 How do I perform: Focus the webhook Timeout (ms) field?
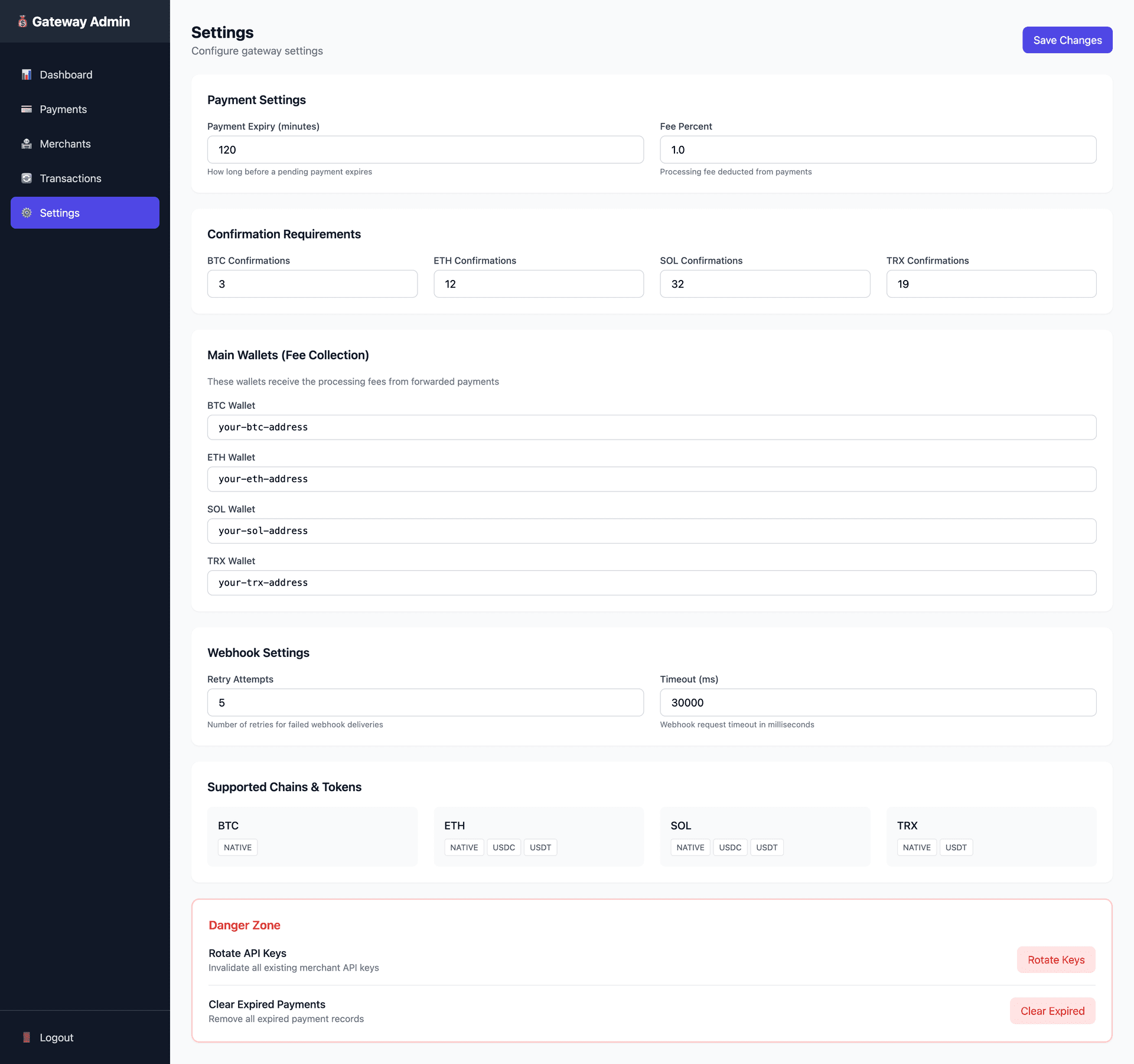click(x=878, y=702)
